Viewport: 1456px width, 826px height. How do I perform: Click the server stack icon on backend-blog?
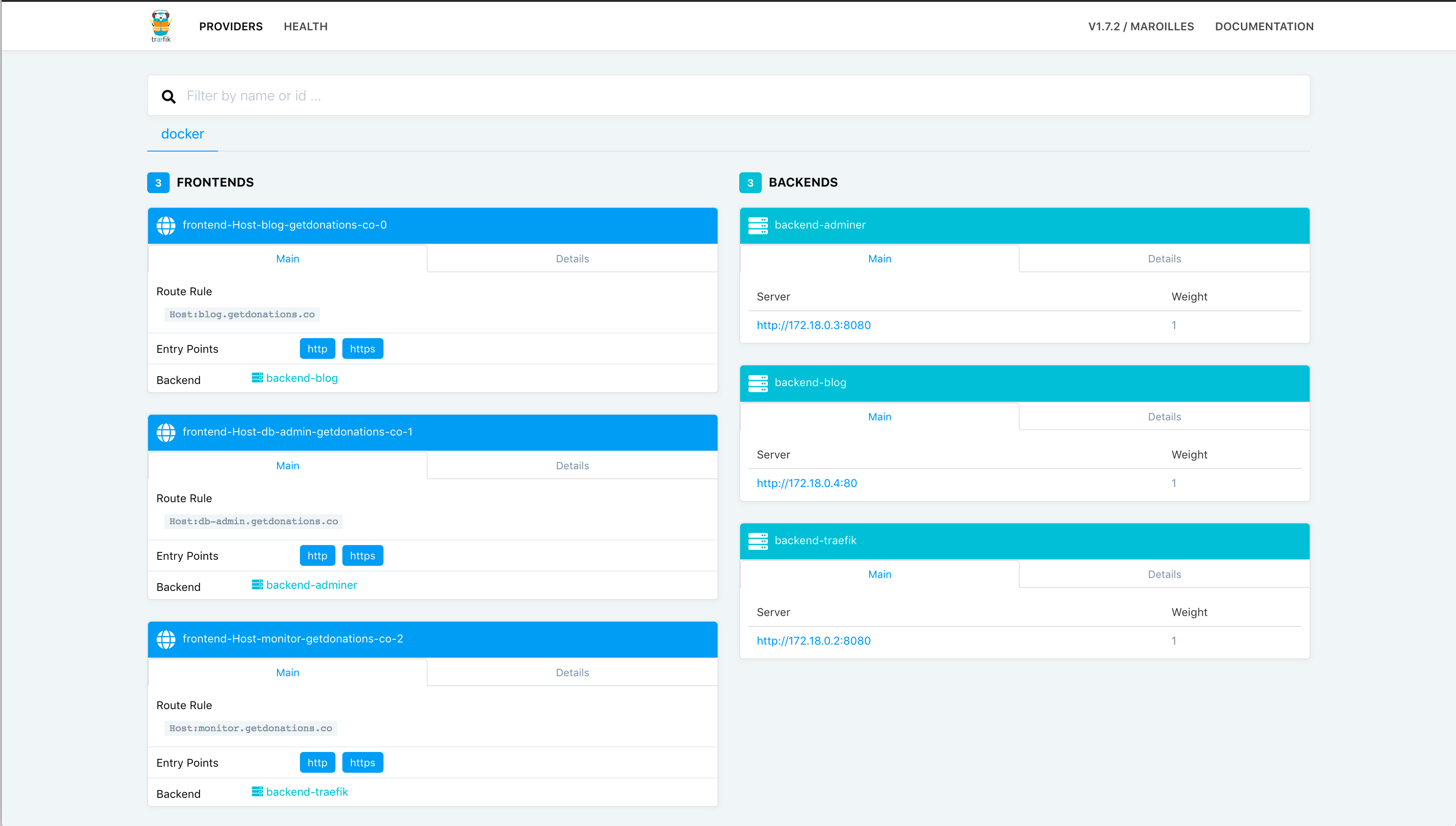tap(757, 382)
